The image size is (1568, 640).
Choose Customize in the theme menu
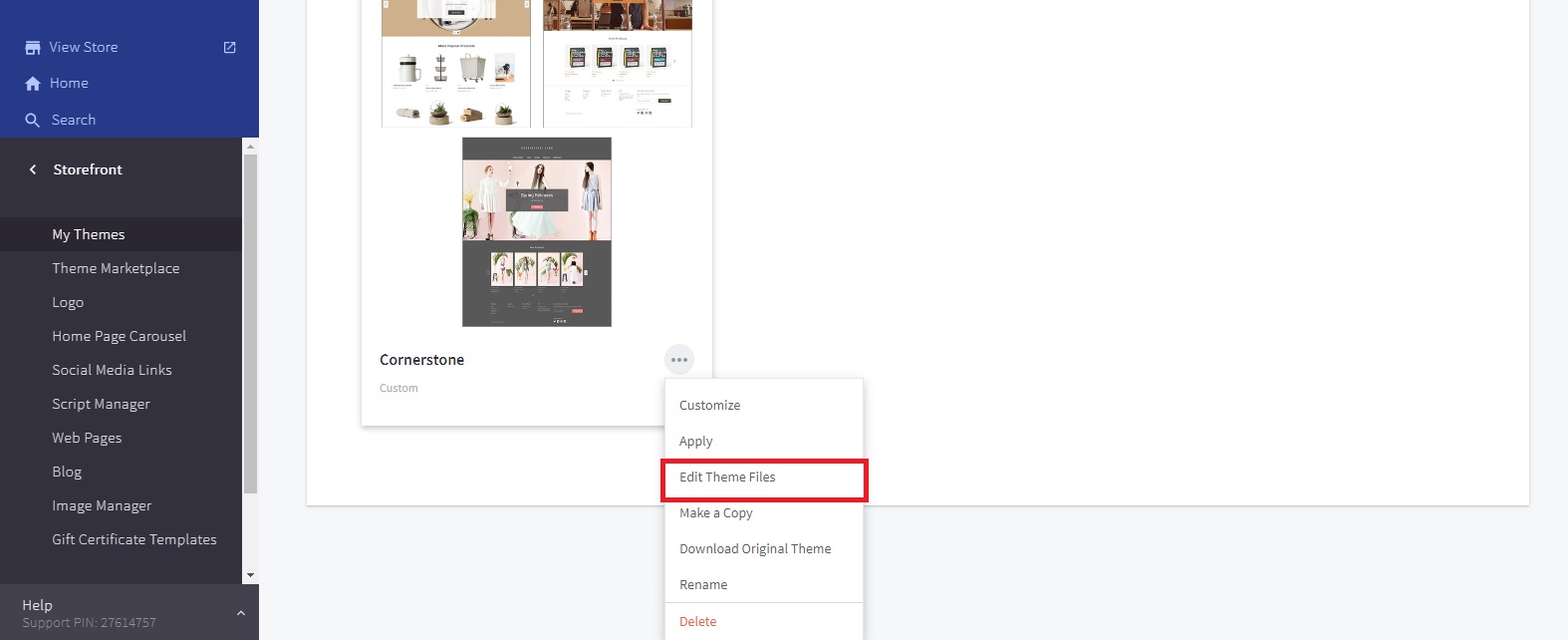click(x=709, y=406)
